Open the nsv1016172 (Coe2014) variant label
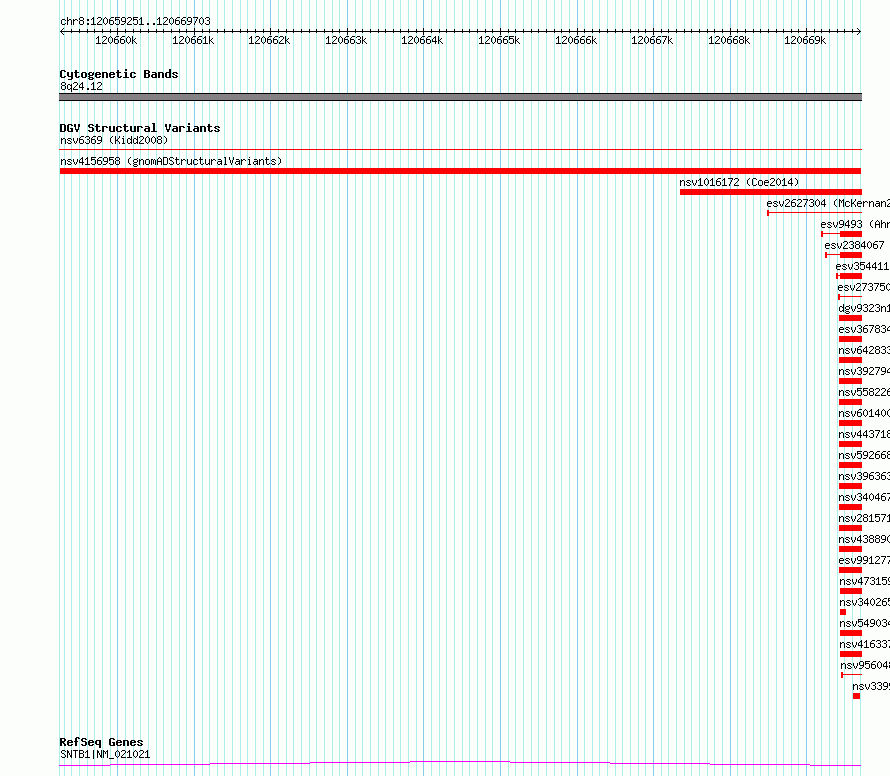The width and height of the screenshot is (890, 776). (x=739, y=182)
